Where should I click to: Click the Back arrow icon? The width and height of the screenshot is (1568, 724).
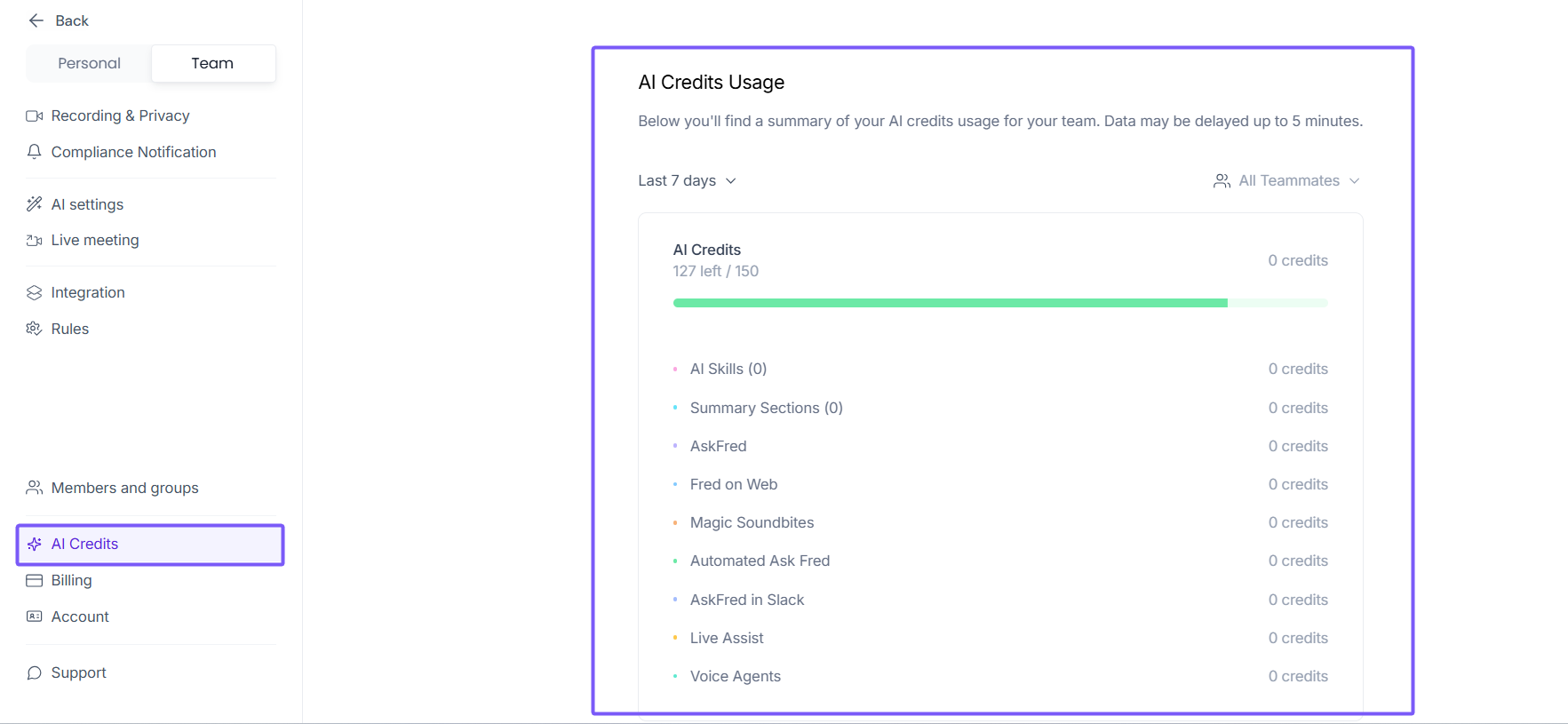[36, 20]
